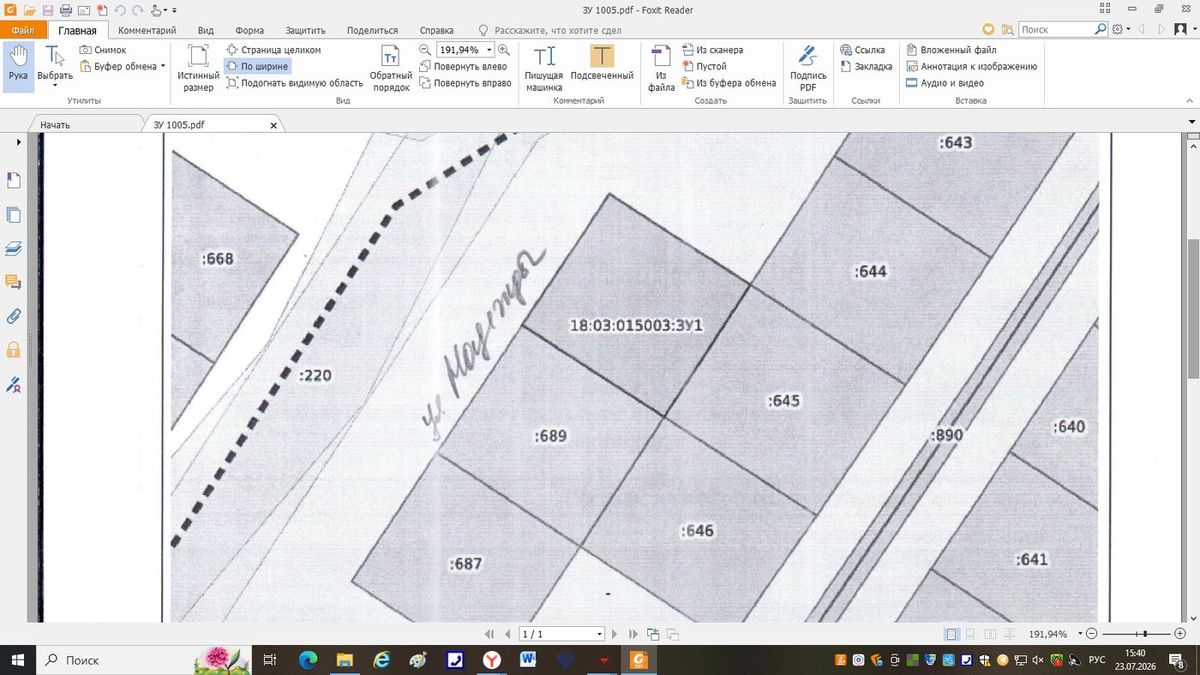Enable facing pages view in status bar
The width and height of the screenshot is (1200, 675).
pyautogui.click(x=990, y=634)
